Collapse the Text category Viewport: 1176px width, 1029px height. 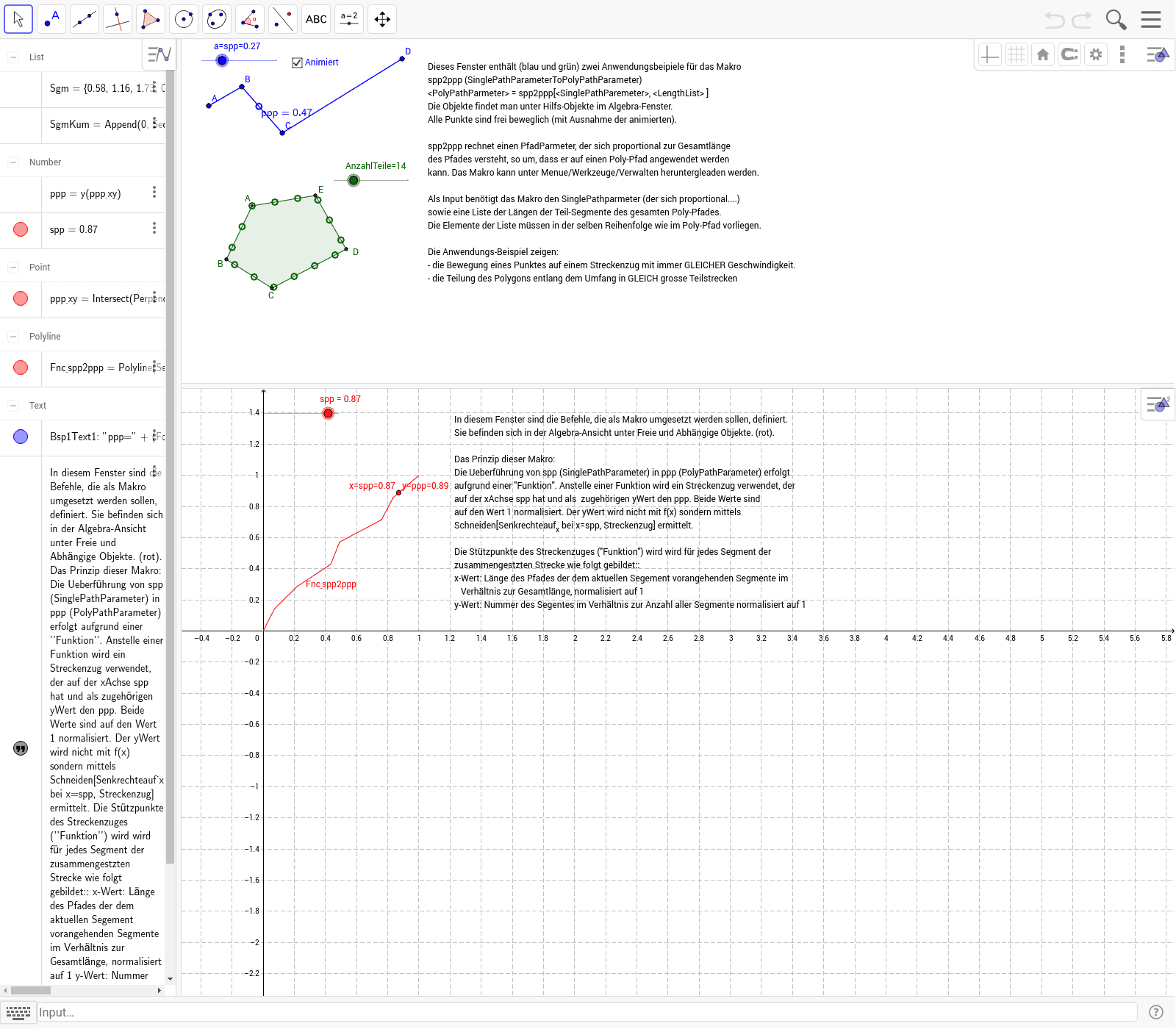coord(13,405)
